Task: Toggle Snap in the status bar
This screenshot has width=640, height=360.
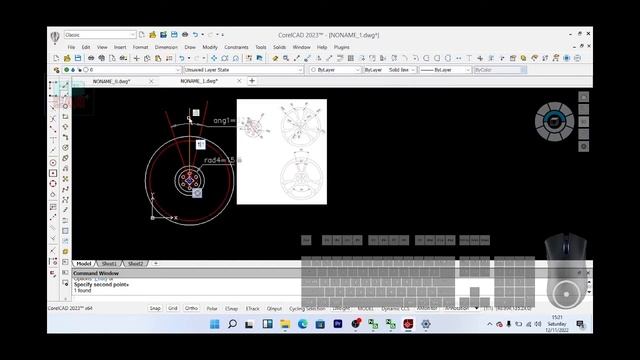Action: 155,308
